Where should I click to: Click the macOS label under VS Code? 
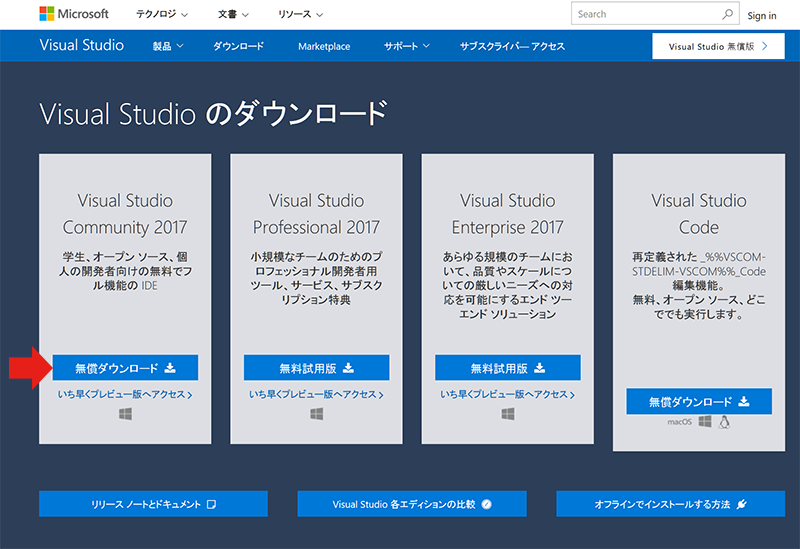(x=680, y=422)
